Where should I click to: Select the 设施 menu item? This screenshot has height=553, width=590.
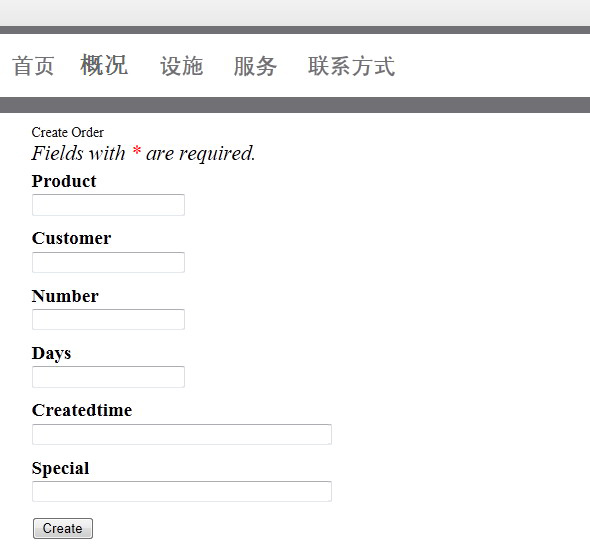click(182, 66)
